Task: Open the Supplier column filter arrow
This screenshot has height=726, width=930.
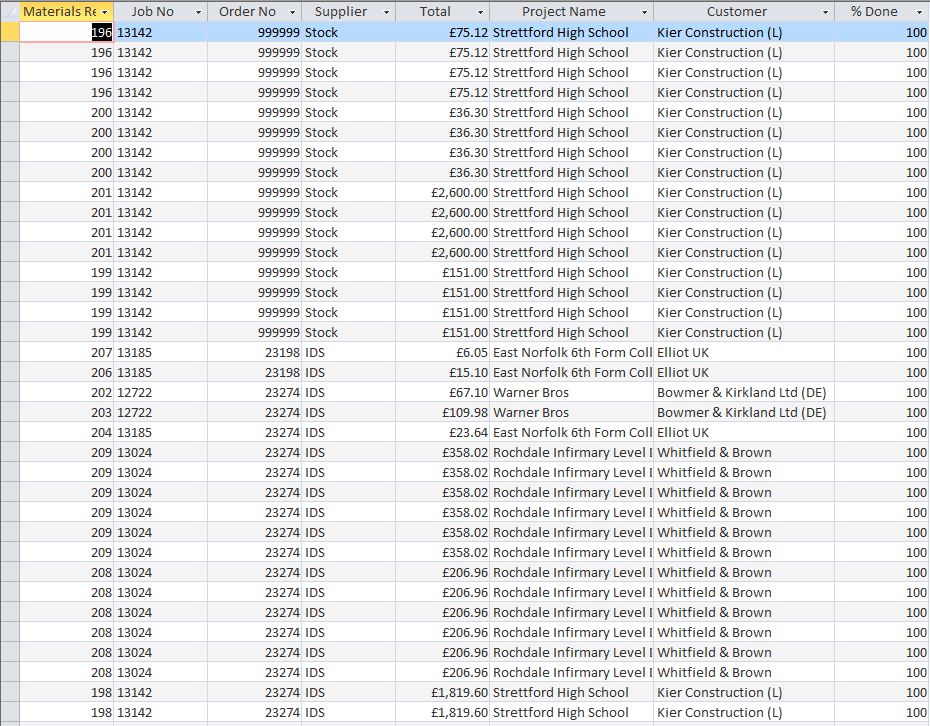Action: [x=386, y=12]
